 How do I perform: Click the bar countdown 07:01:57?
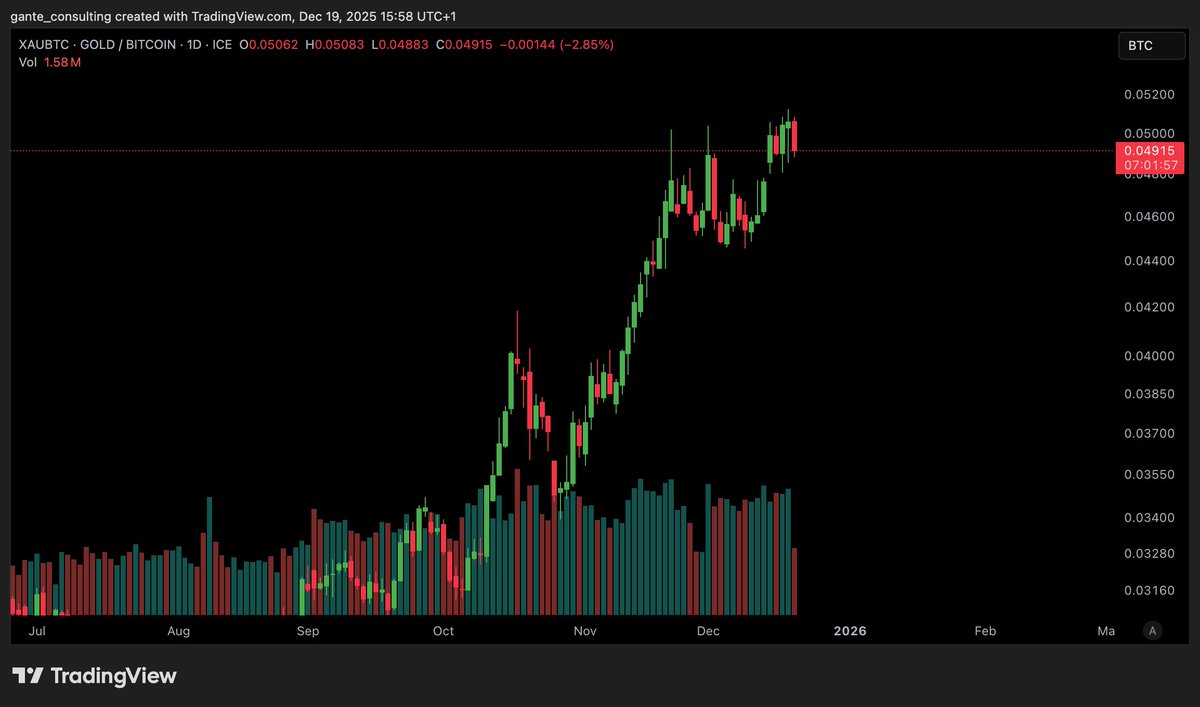click(1149, 165)
